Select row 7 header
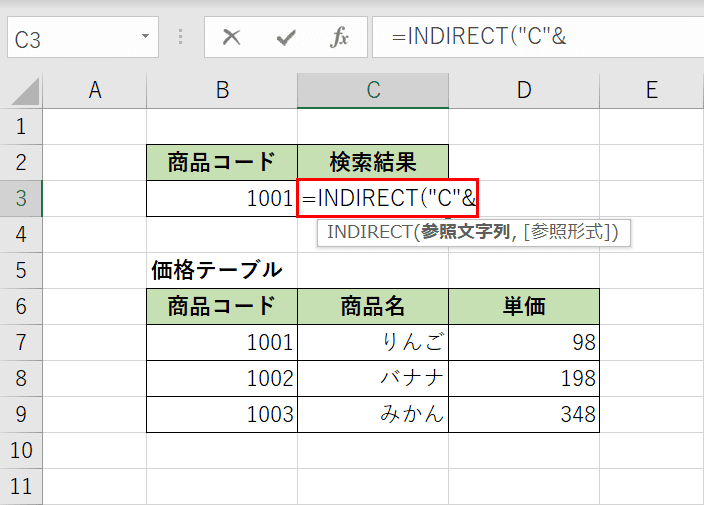This screenshot has width=704, height=505. pyautogui.click(x=21, y=343)
